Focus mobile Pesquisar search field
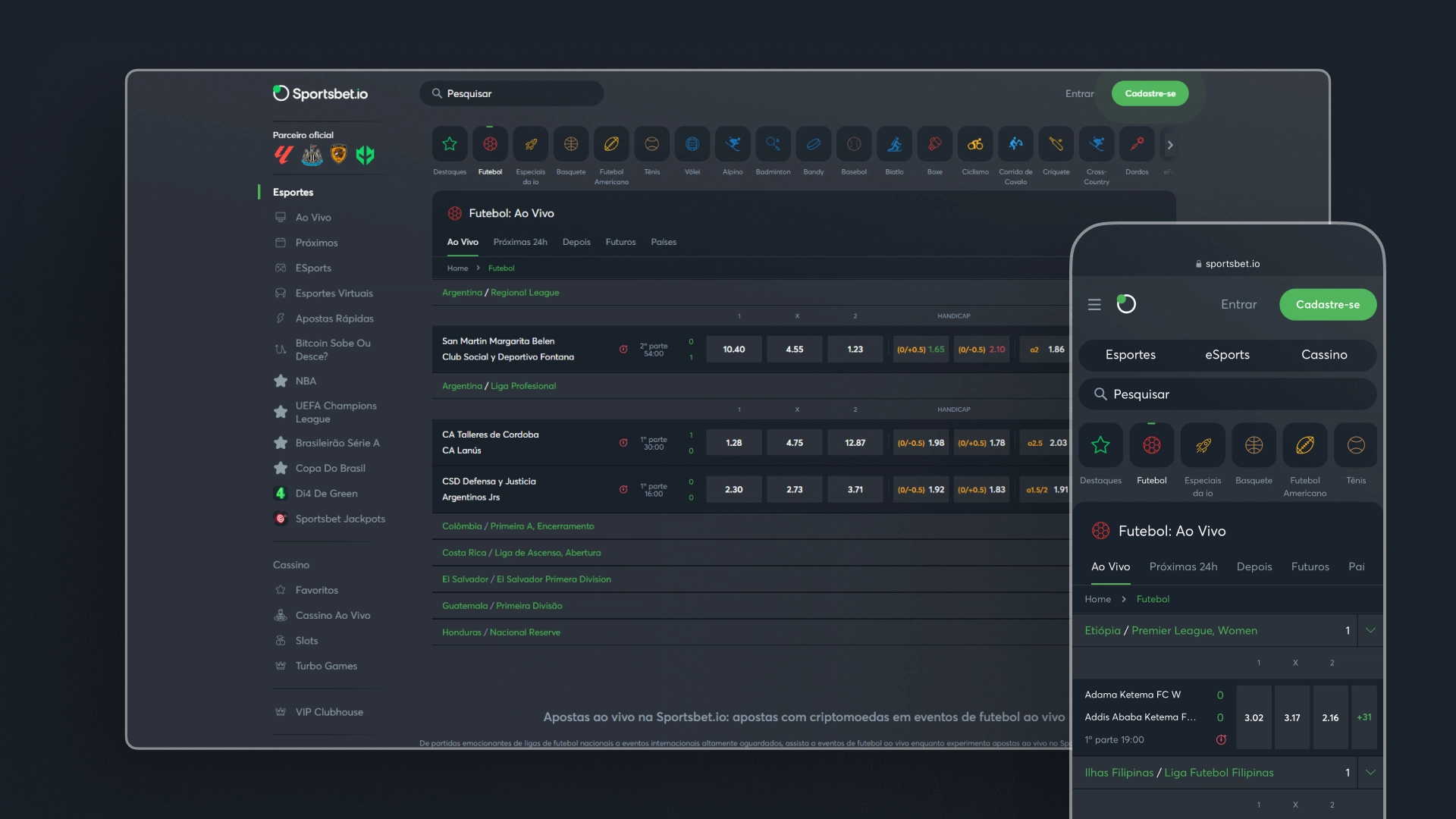 click(1227, 394)
